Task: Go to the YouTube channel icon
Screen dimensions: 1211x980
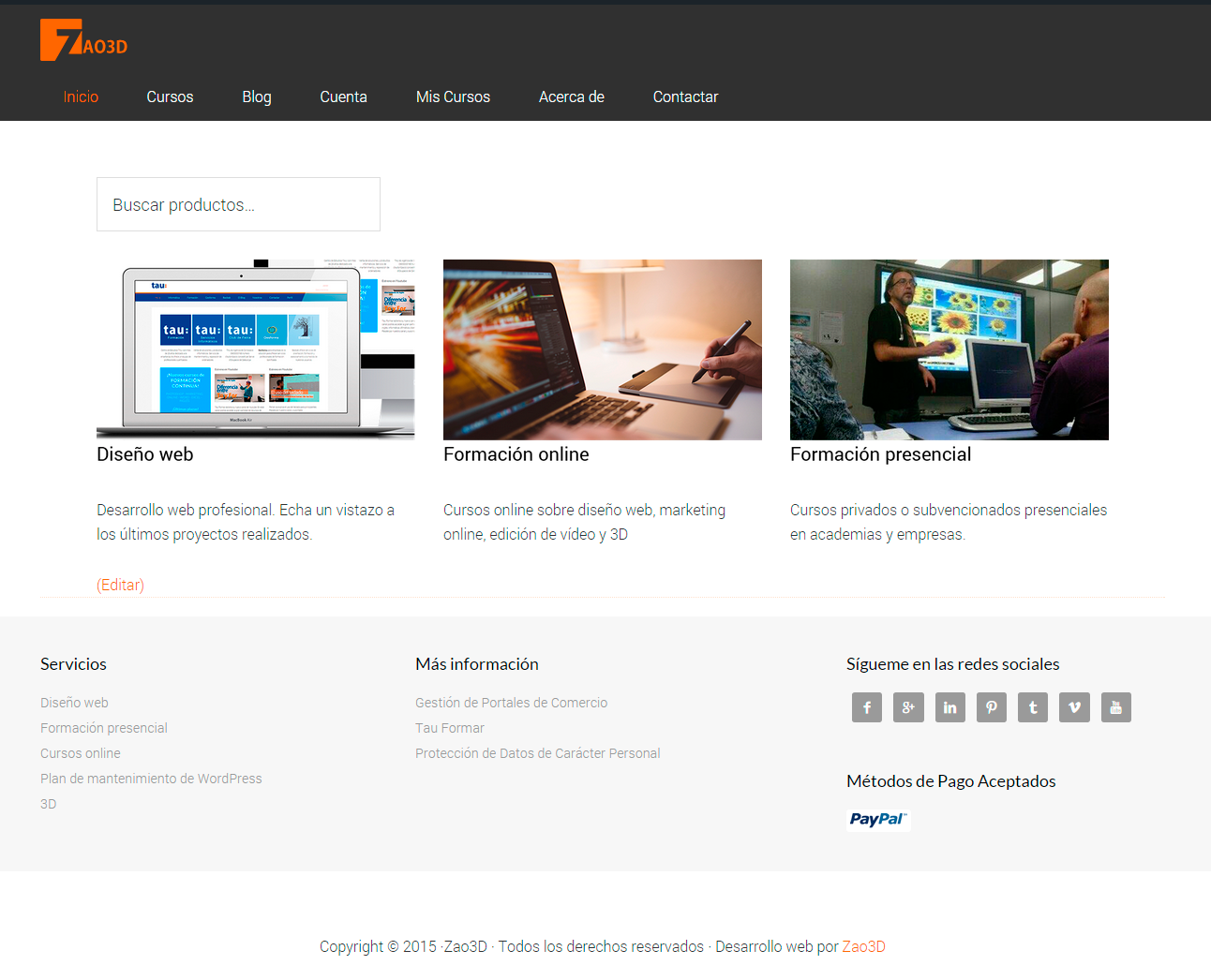Action: (x=1115, y=707)
